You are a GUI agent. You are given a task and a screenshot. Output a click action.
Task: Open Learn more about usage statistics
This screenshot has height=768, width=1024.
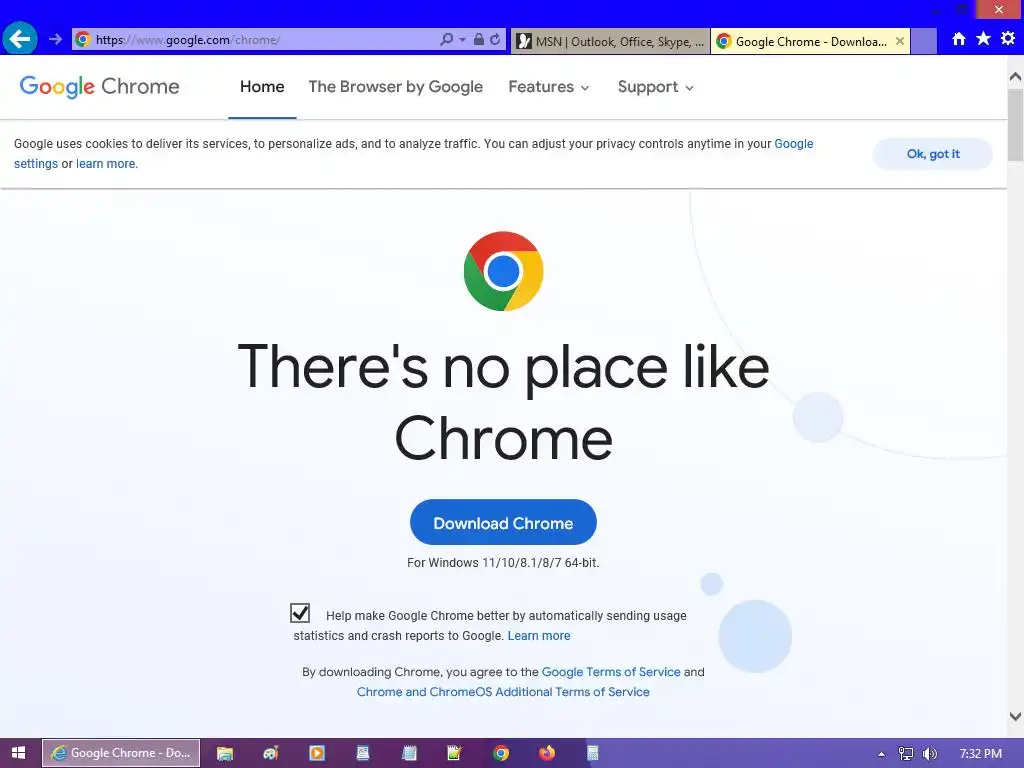(539, 635)
